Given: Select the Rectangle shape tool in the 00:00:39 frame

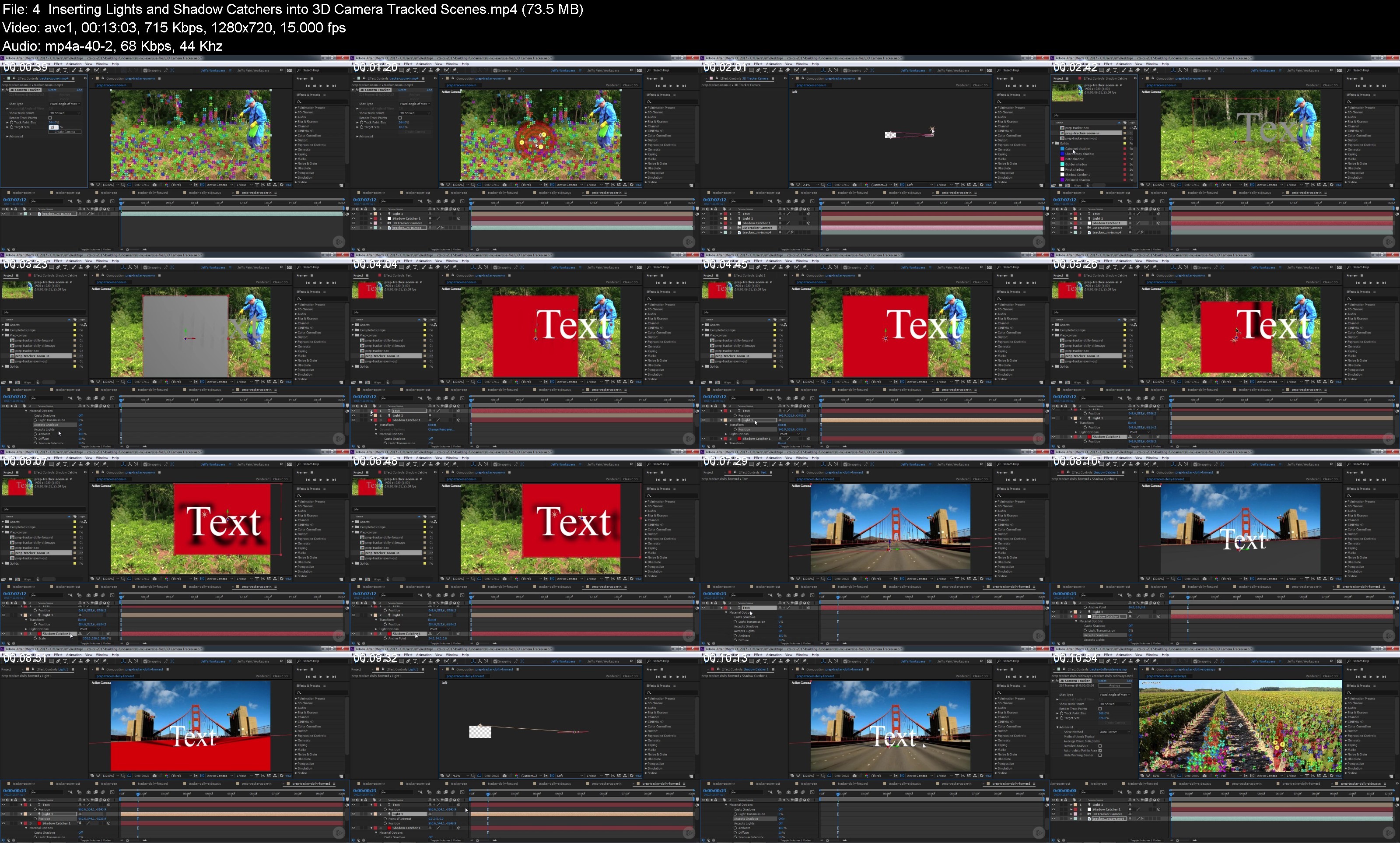Looking at the screenshot, I should point(51,70).
